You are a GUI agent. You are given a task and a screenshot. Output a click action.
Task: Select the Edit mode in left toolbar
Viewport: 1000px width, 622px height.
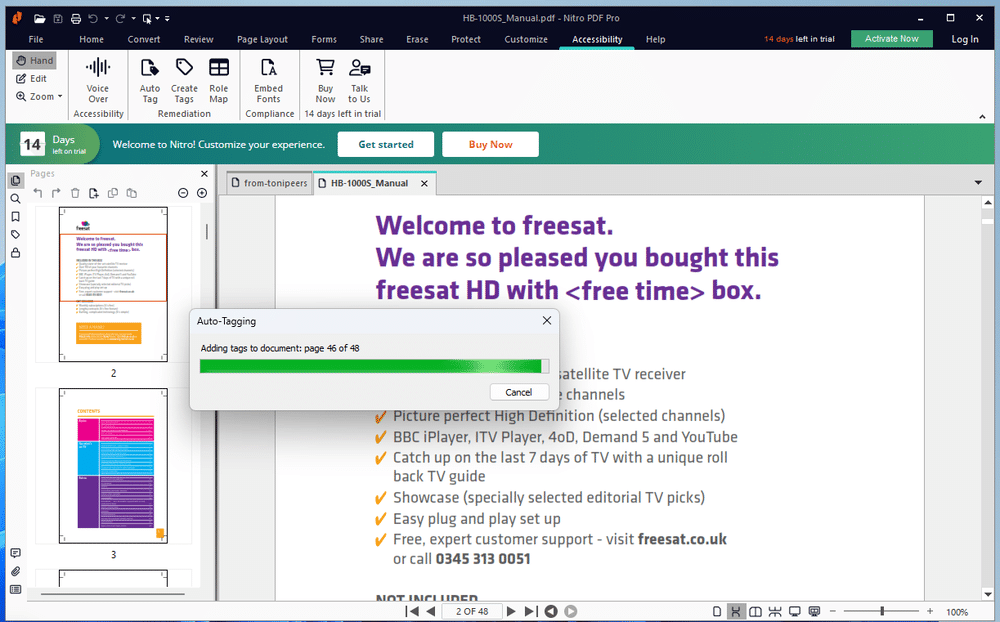pos(33,78)
